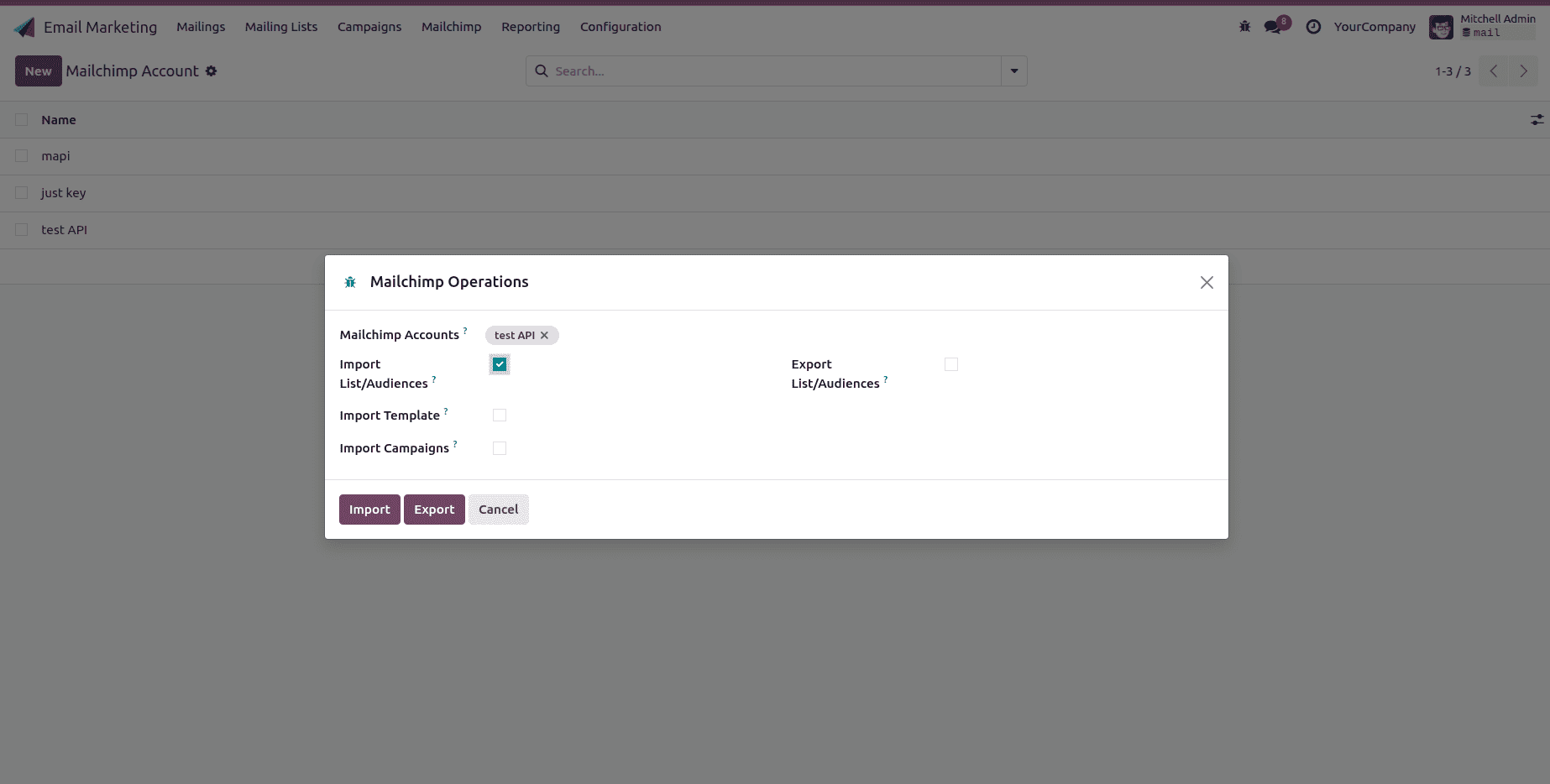Open the test API account record
The width and height of the screenshot is (1550, 784).
[64, 230]
